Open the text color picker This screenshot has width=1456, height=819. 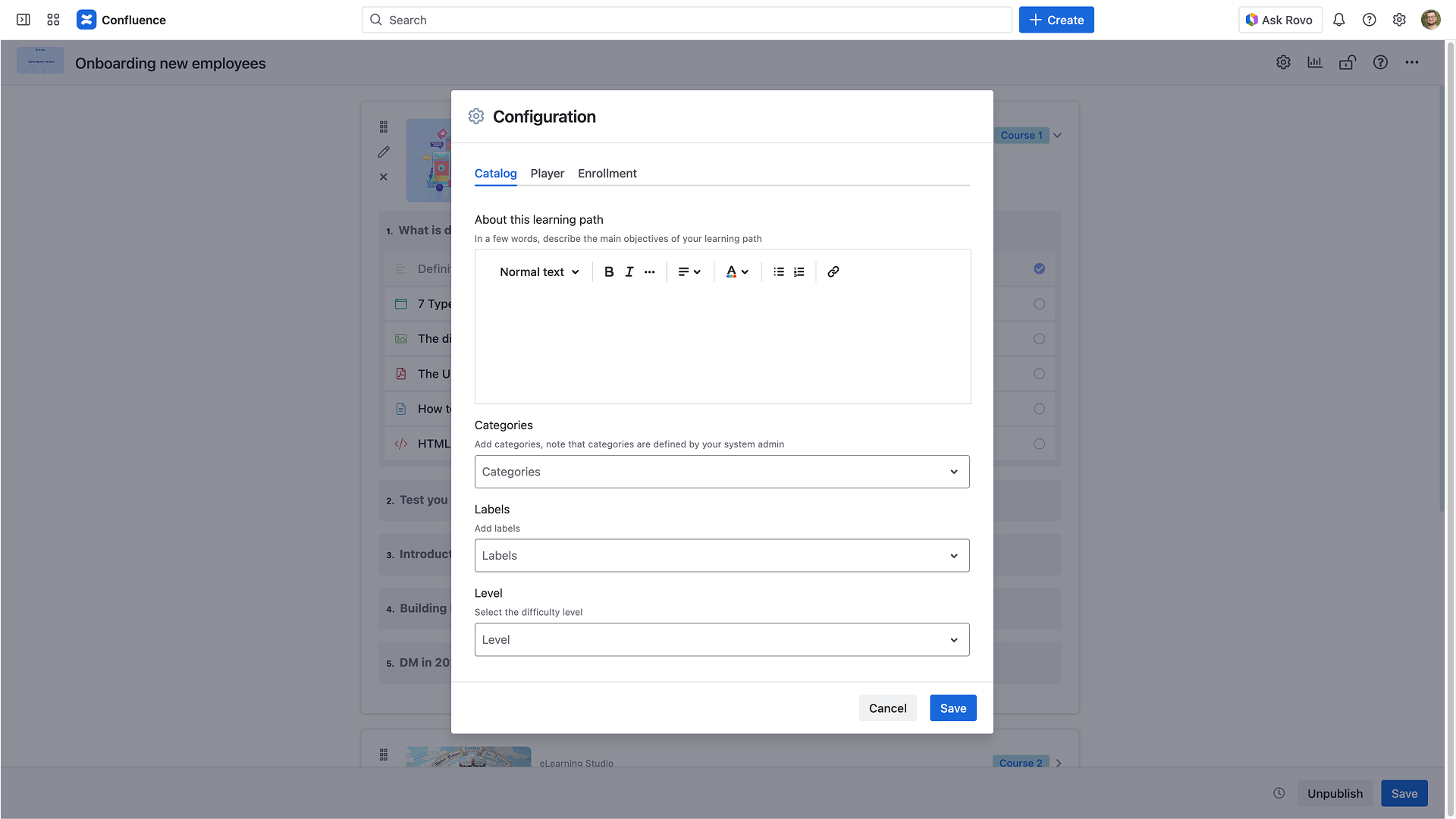[x=736, y=271]
